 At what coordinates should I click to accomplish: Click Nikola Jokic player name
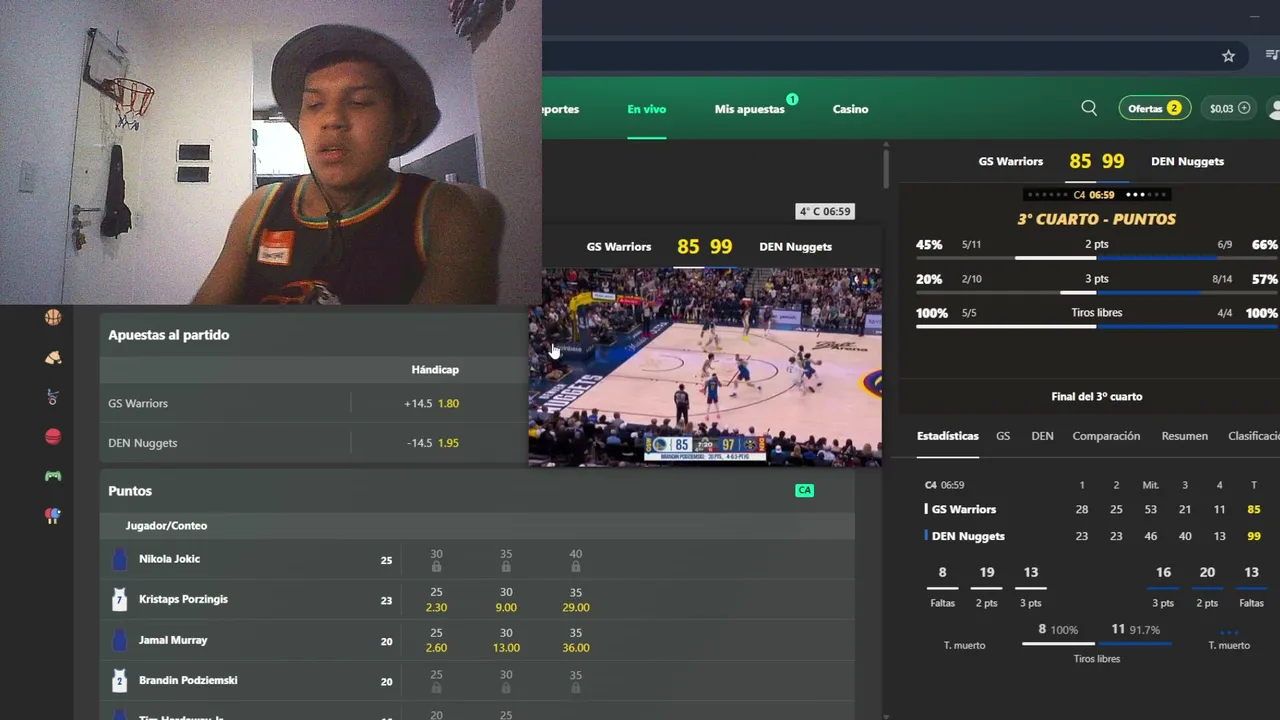point(169,559)
